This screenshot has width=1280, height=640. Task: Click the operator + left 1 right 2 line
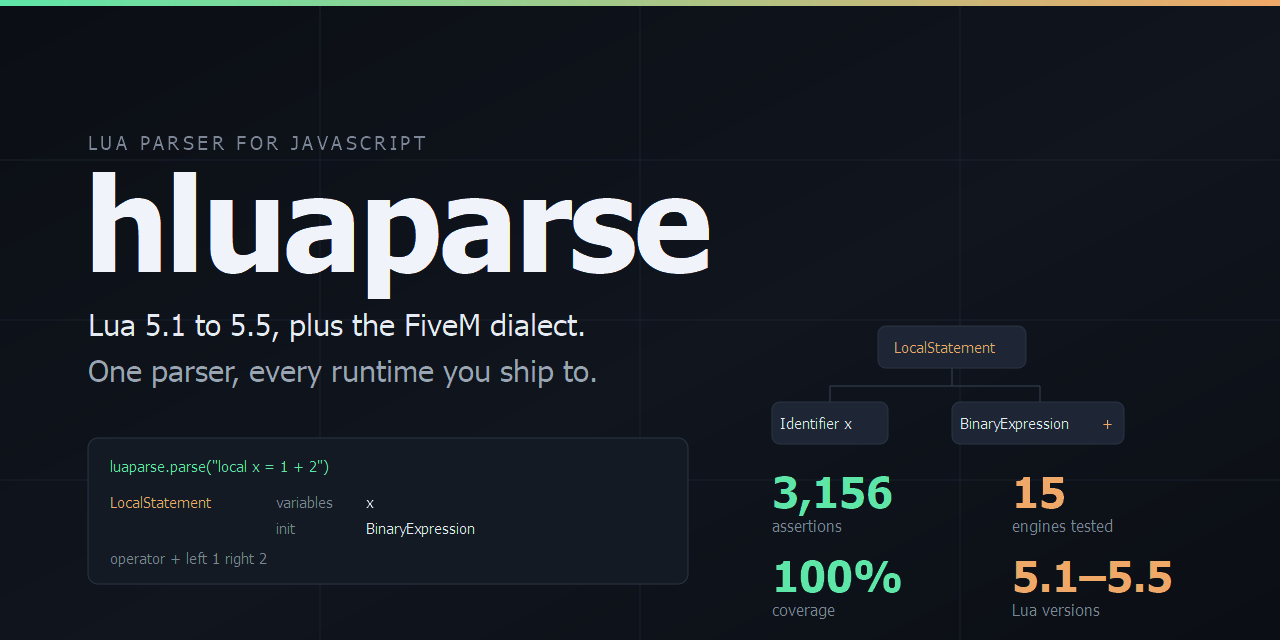point(188,559)
